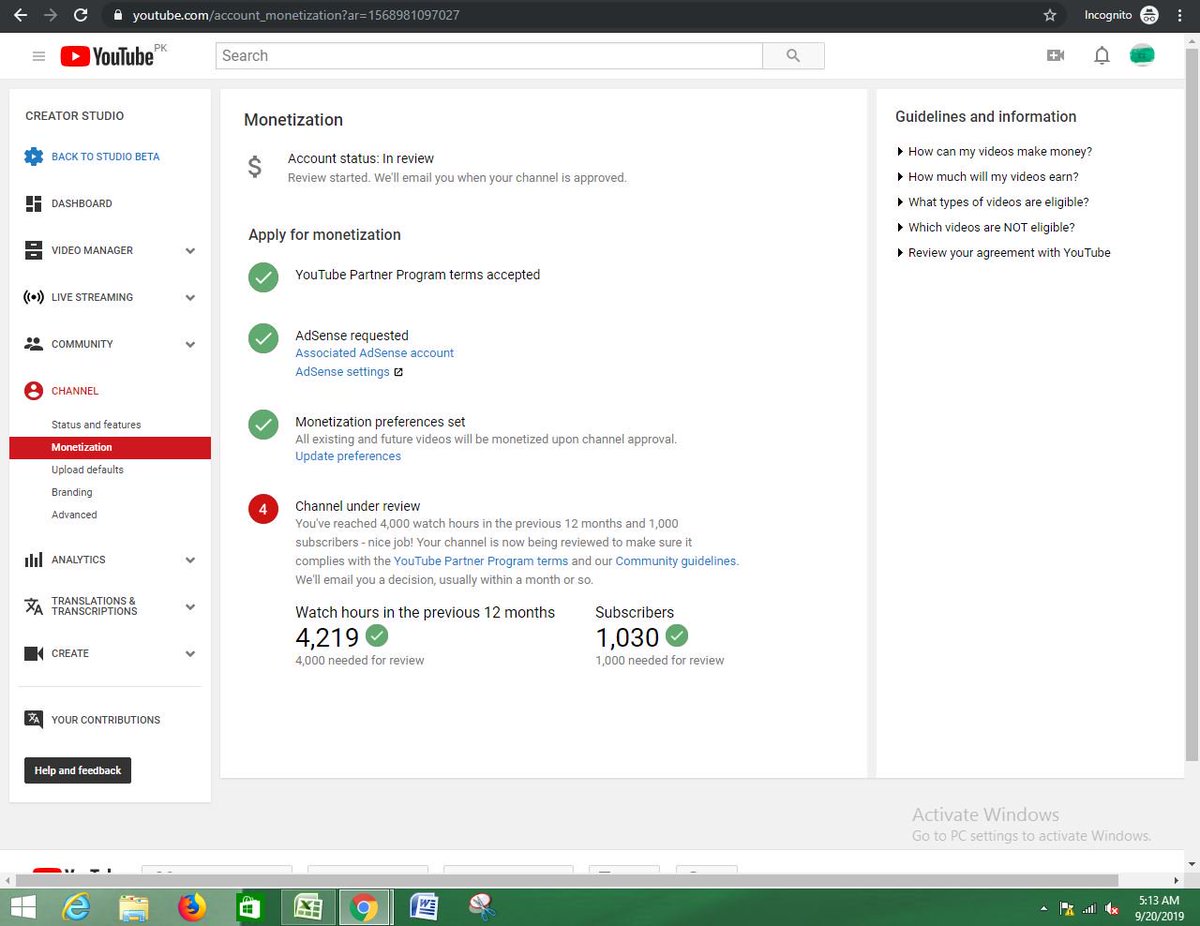Click the Channel person icon
1200x926 pixels.
pyautogui.click(x=34, y=391)
